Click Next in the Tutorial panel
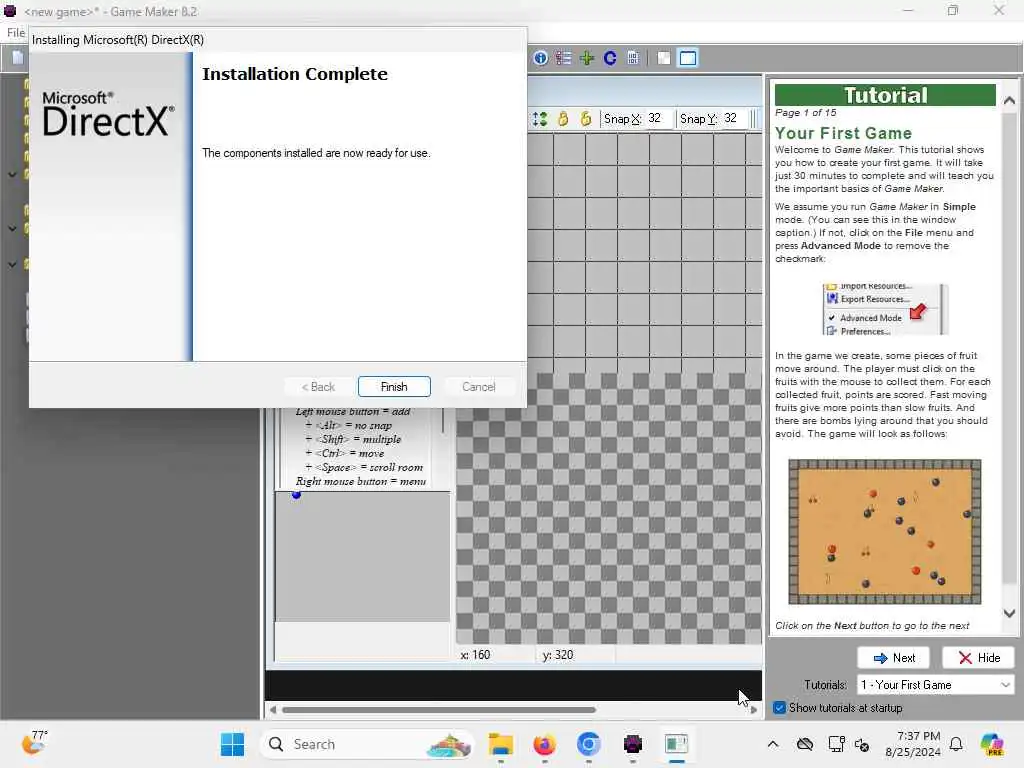Image resolution: width=1024 pixels, height=768 pixels. pos(893,658)
